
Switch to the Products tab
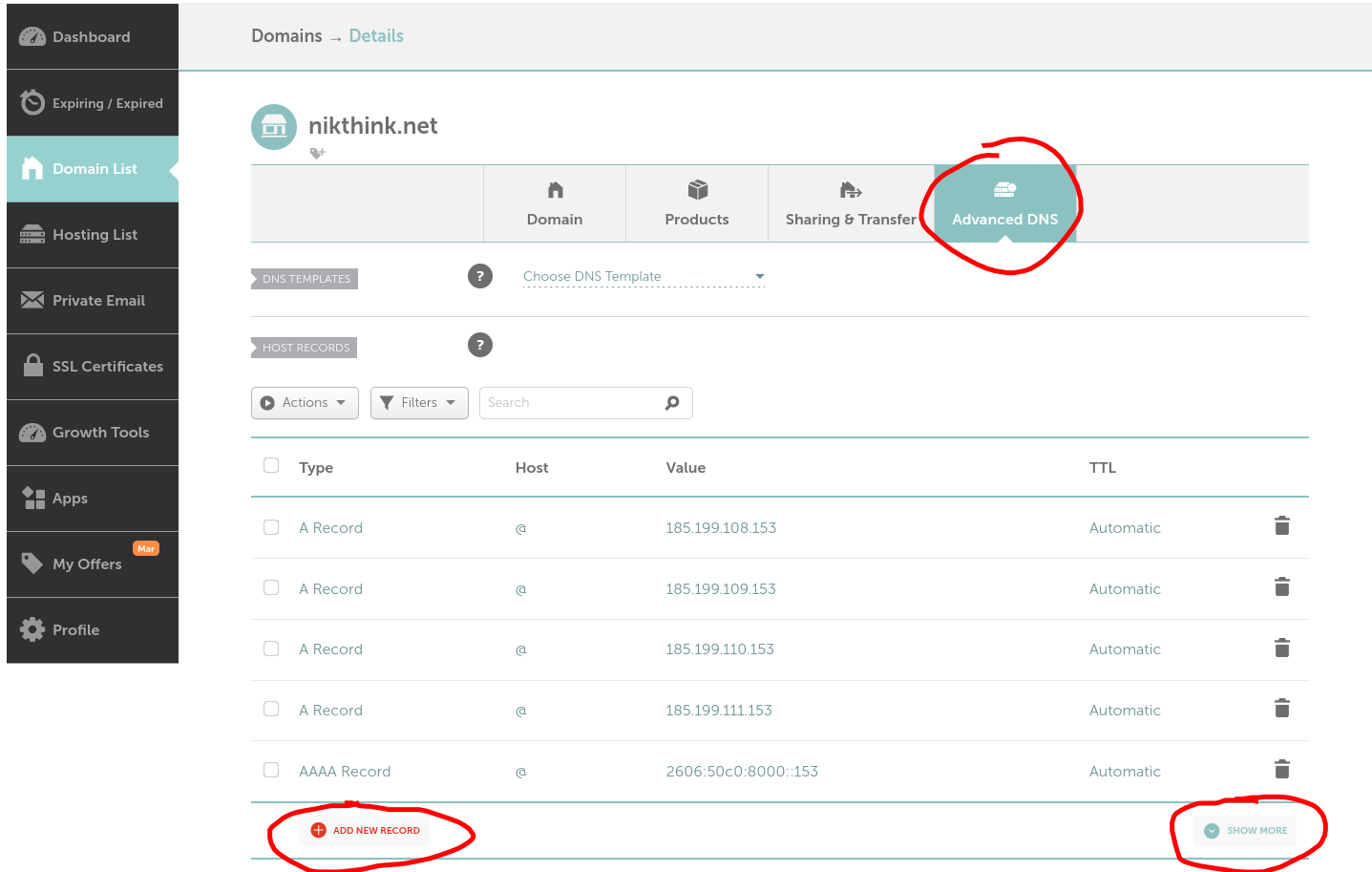click(696, 203)
